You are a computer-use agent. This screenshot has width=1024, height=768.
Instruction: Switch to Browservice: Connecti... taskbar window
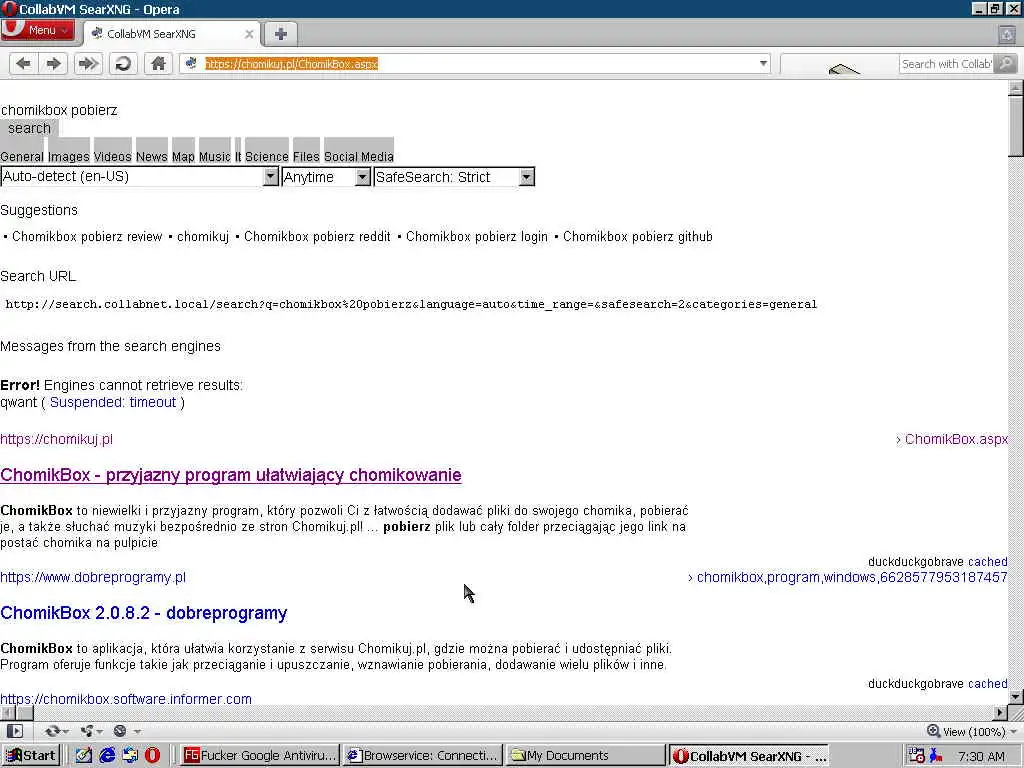coord(423,756)
